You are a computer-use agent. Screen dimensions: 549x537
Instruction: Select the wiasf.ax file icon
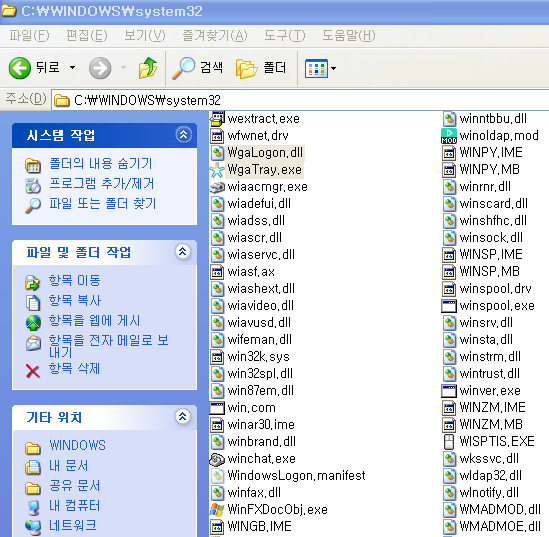coord(217,272)
